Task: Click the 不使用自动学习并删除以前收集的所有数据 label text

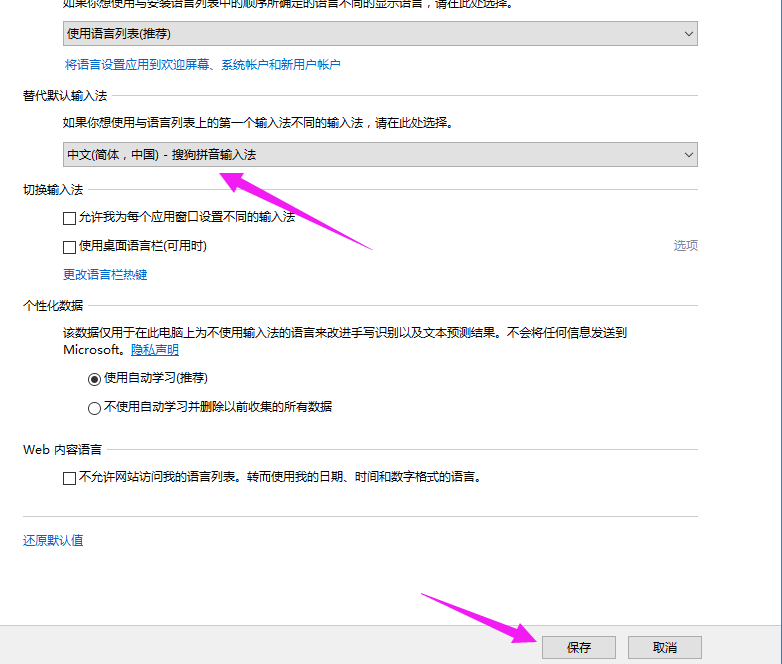Action: click(218, 408)
